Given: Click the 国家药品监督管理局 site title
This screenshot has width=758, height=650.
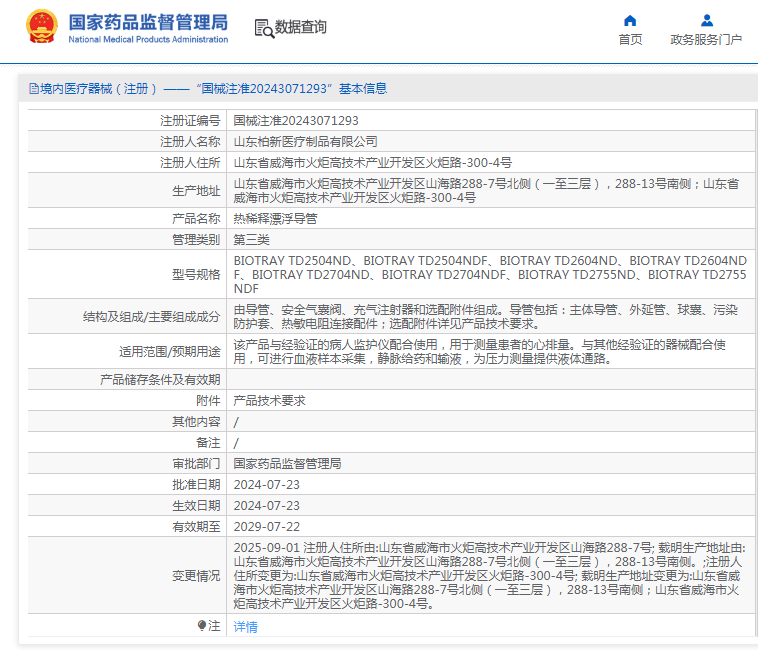Looking at the screenshot, I should click(148, 22).
